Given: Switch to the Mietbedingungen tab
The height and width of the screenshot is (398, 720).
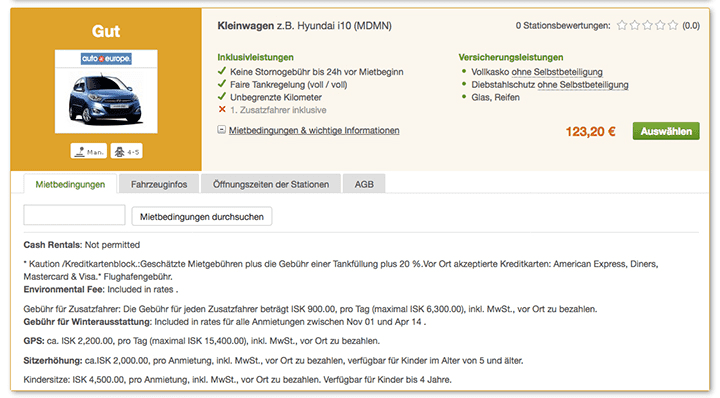Looking at the screenshot, I should [70, 184].
